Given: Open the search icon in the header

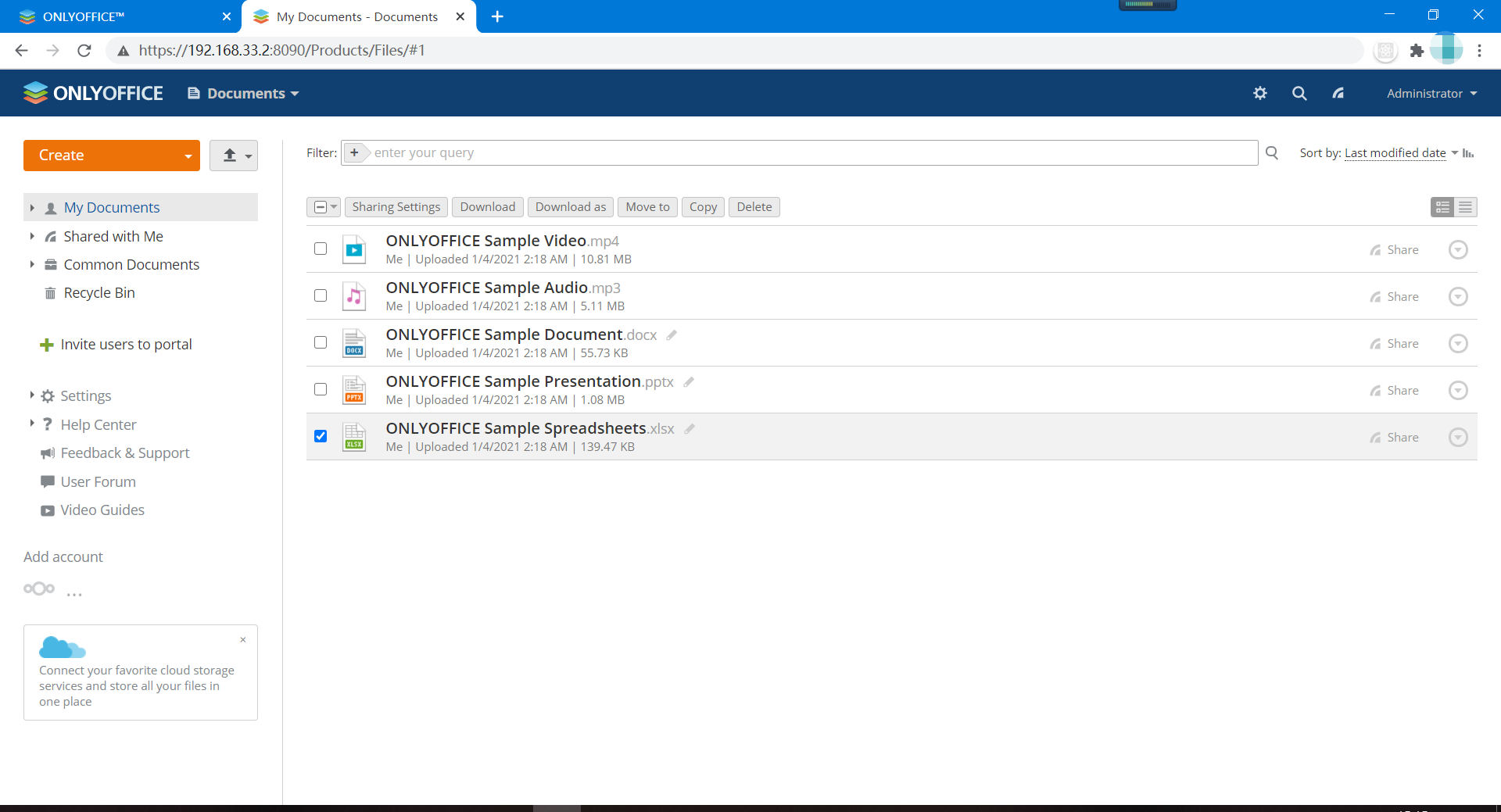Looking at the screenshot, I should 1299,93.
